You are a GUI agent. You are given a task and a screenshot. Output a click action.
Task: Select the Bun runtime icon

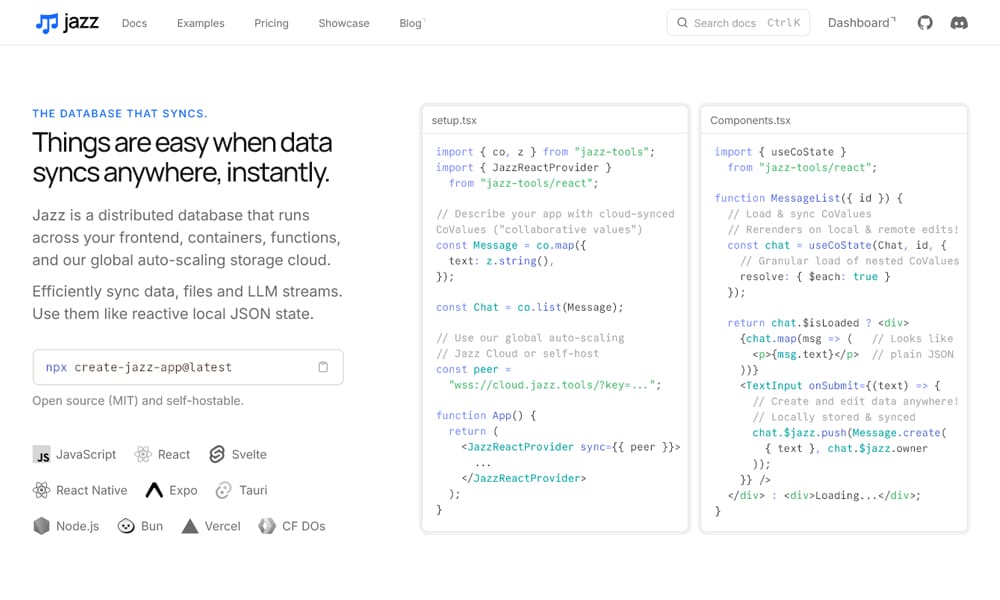(x=125, y=526)
